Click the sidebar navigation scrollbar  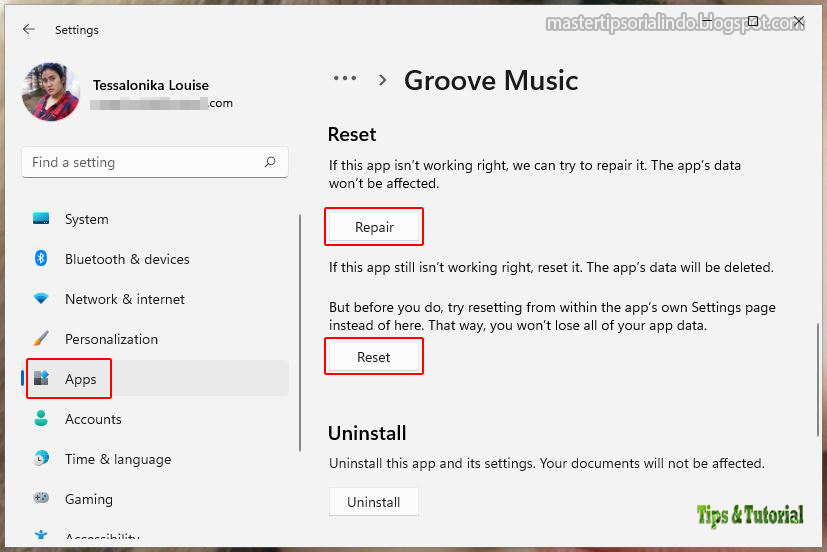click(x=300, y=333)
